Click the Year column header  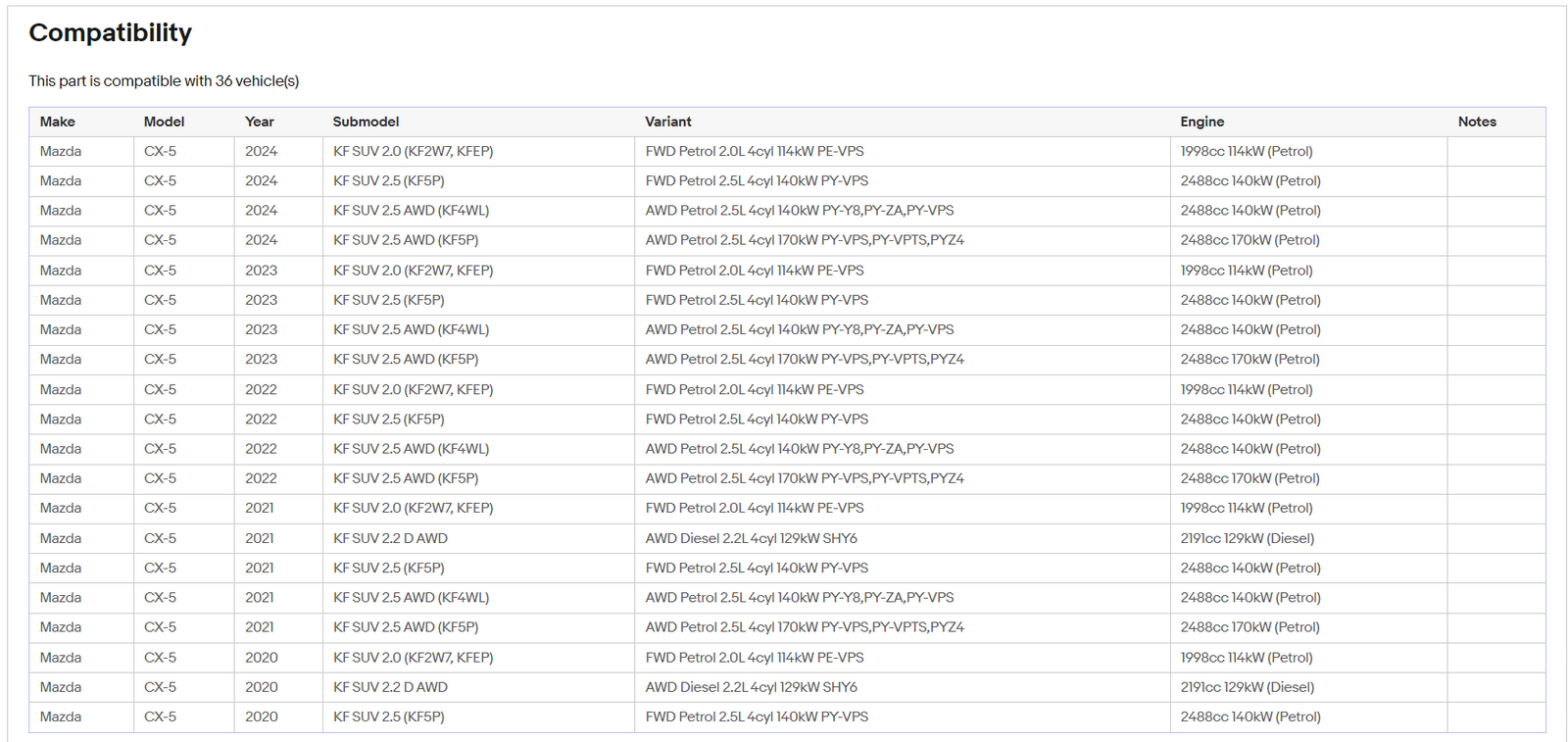click(x=260, y=122)
